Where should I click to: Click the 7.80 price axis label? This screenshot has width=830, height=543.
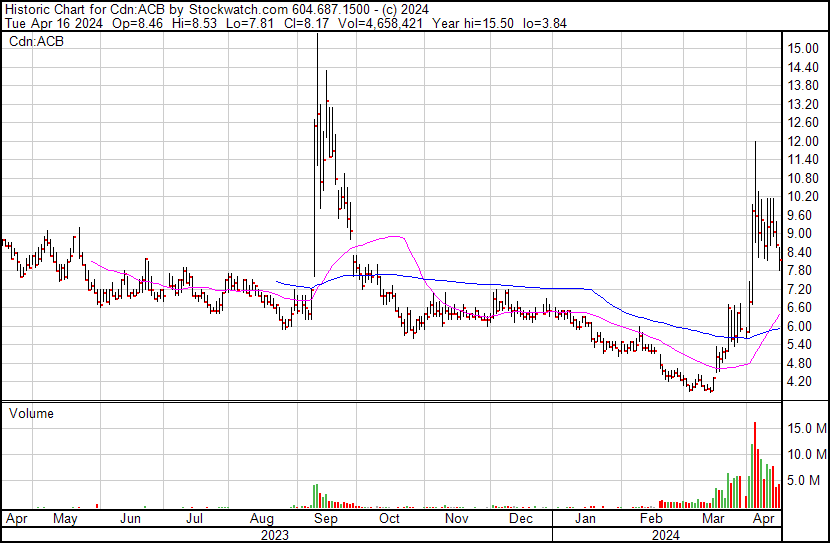coord(799,270)
